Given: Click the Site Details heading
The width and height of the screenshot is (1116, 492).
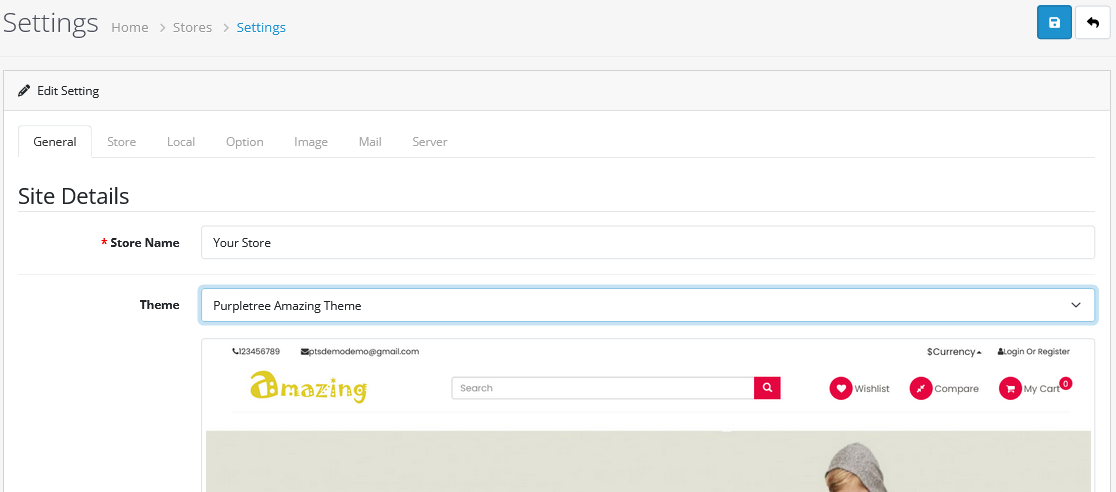Looking at the screenshot, I should [74, 196].
